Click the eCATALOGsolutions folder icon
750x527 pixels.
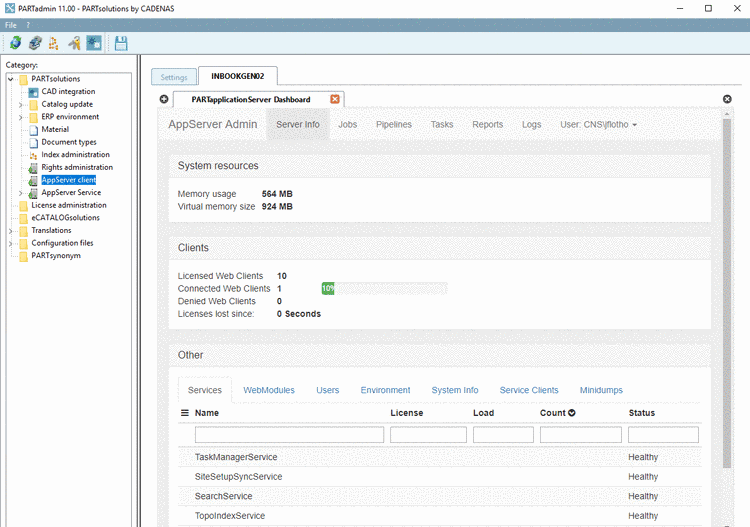pos(23,218)
